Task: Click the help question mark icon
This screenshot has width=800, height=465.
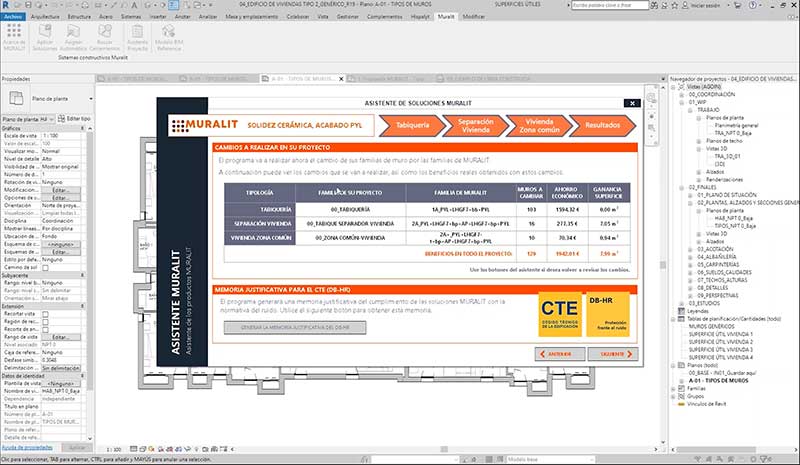Action: click(754, 5)
